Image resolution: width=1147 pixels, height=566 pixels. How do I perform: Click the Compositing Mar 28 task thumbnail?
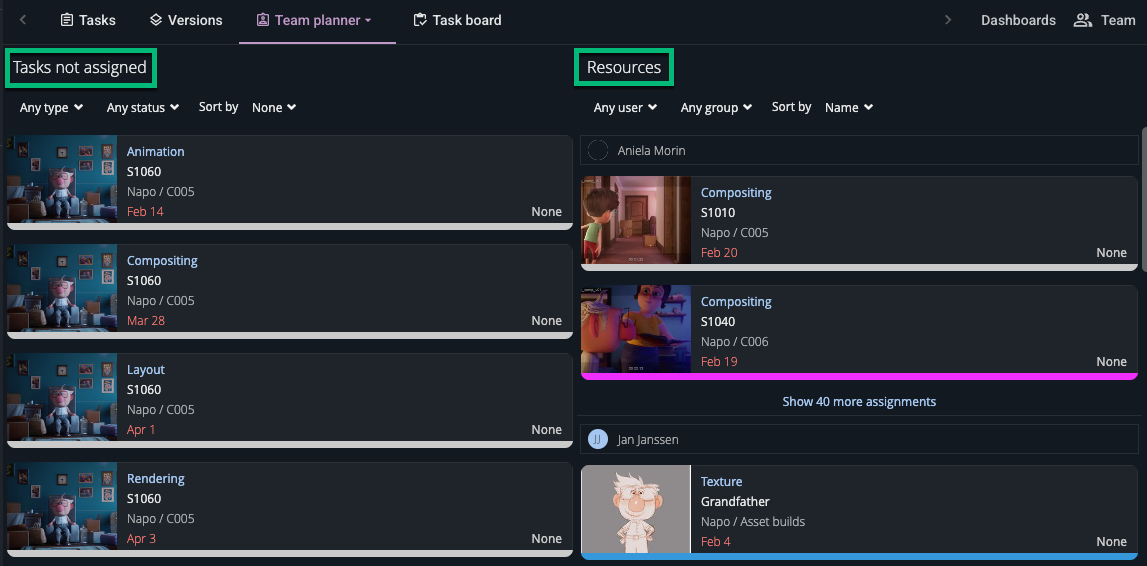pyautogui.click(x=62, y=288)
